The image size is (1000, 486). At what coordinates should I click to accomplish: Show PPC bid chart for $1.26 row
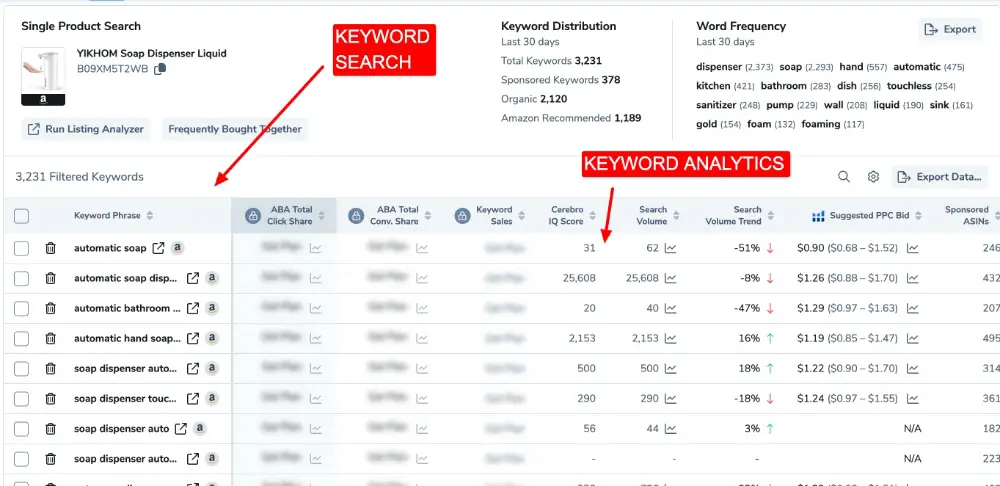tap(913, 278)
